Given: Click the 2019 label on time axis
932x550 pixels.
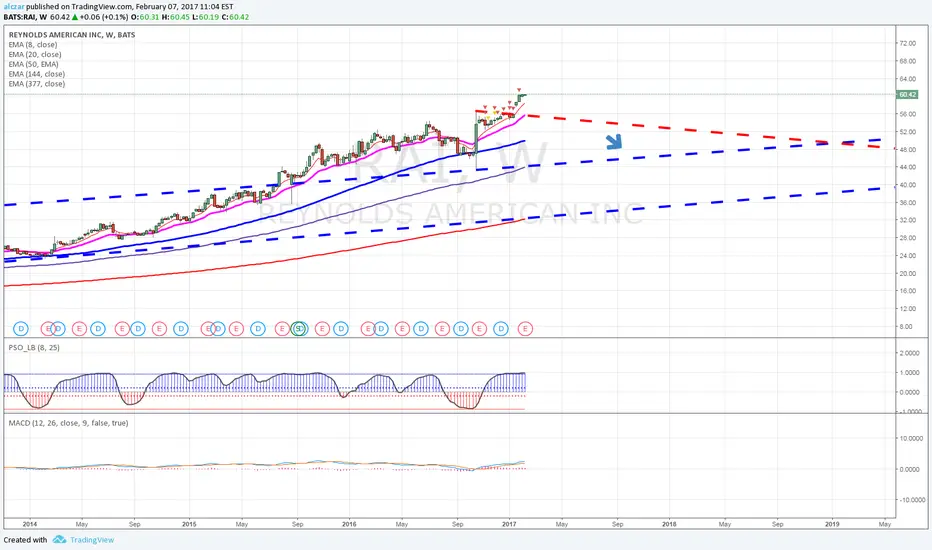Looking at the screenshot, I should pyautogui.click(x=832, y=524).
